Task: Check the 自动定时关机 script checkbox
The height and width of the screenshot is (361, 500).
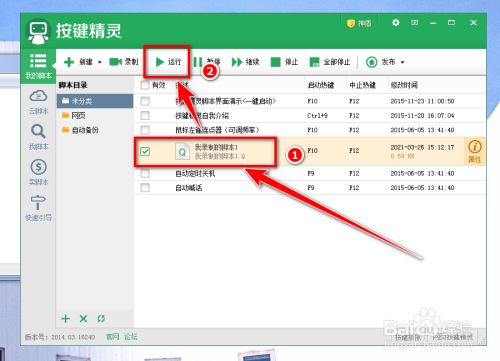Action: click(x=145, y=173)
